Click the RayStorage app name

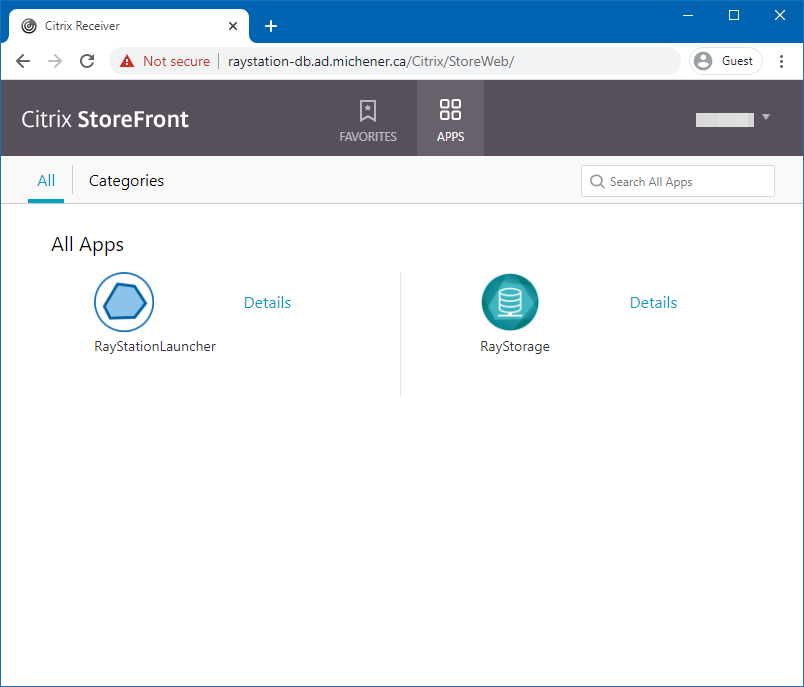point(515,347)
